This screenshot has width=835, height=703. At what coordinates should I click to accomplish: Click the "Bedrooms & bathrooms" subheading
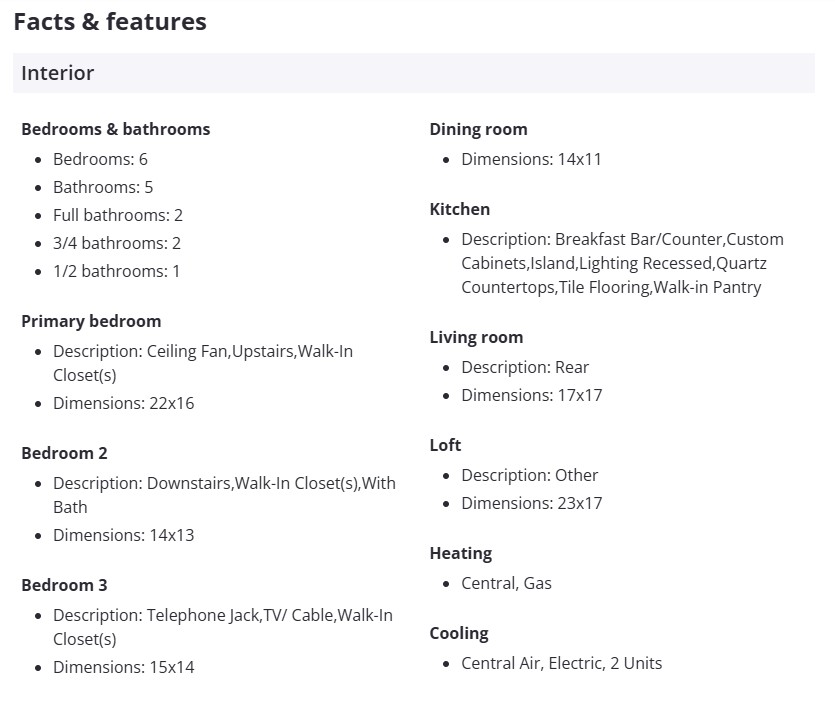(115, 129)
